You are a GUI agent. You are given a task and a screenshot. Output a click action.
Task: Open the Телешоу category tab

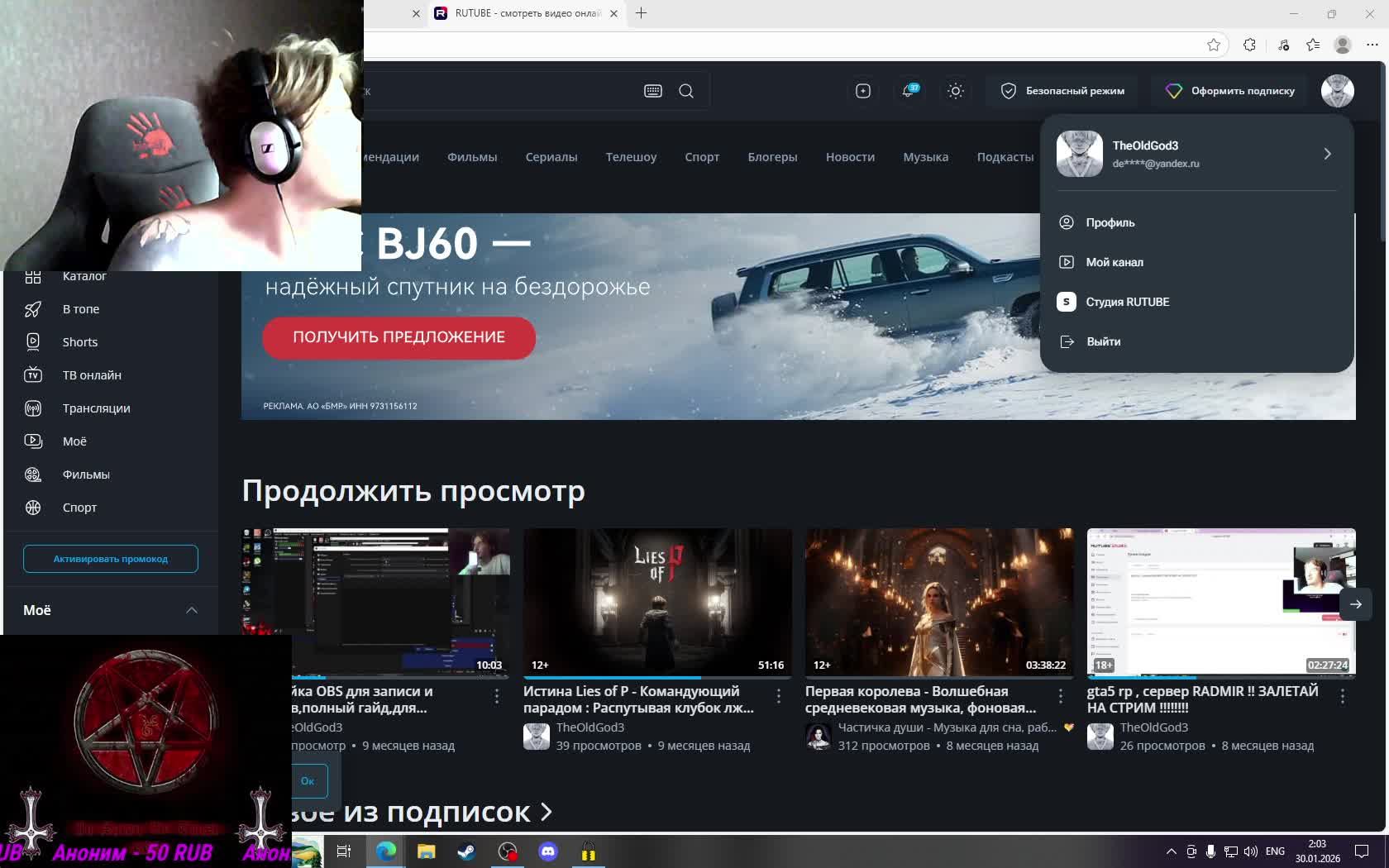[x=631, y=157]
